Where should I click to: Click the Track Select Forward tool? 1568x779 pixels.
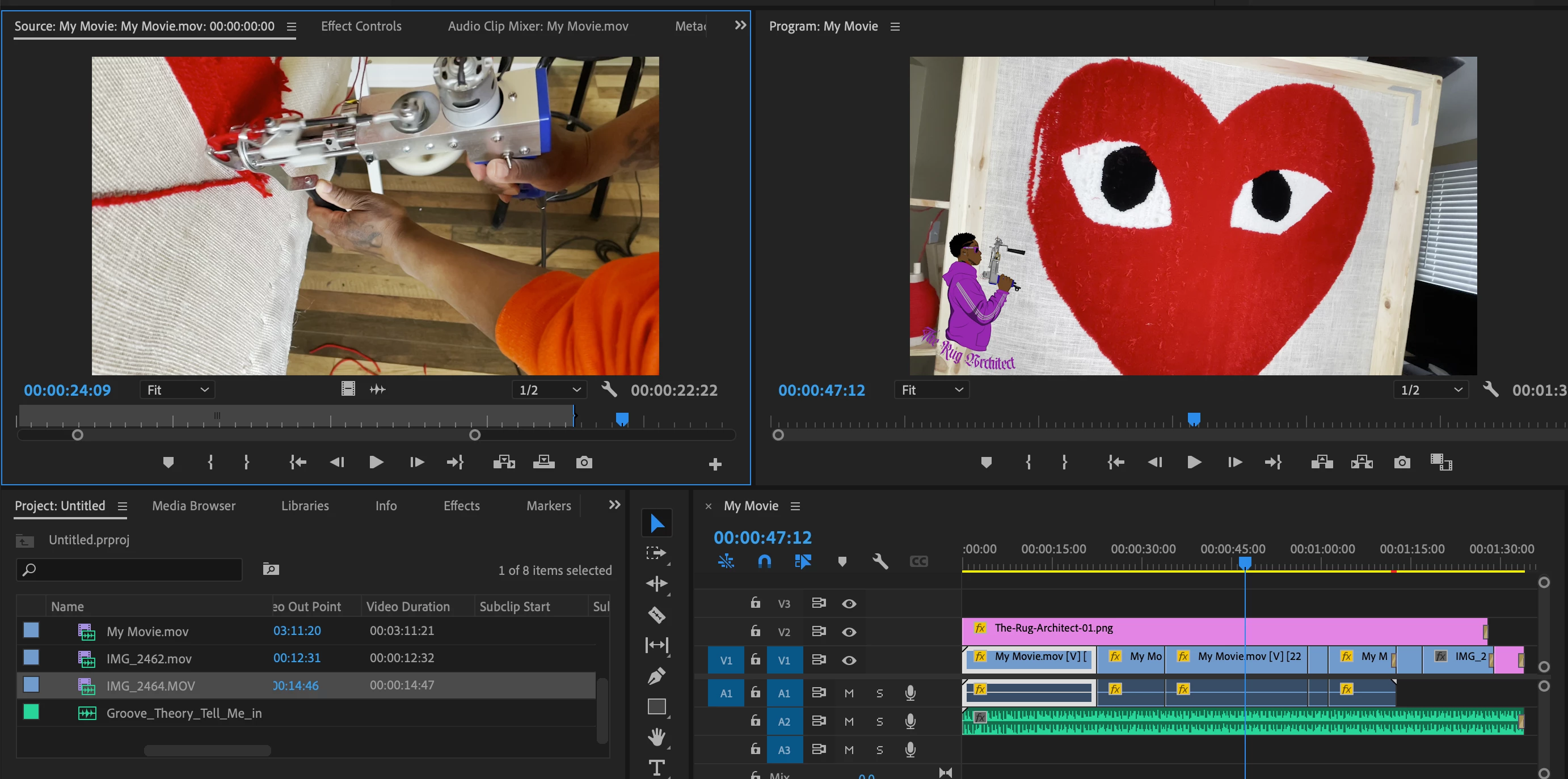point(657,553)
